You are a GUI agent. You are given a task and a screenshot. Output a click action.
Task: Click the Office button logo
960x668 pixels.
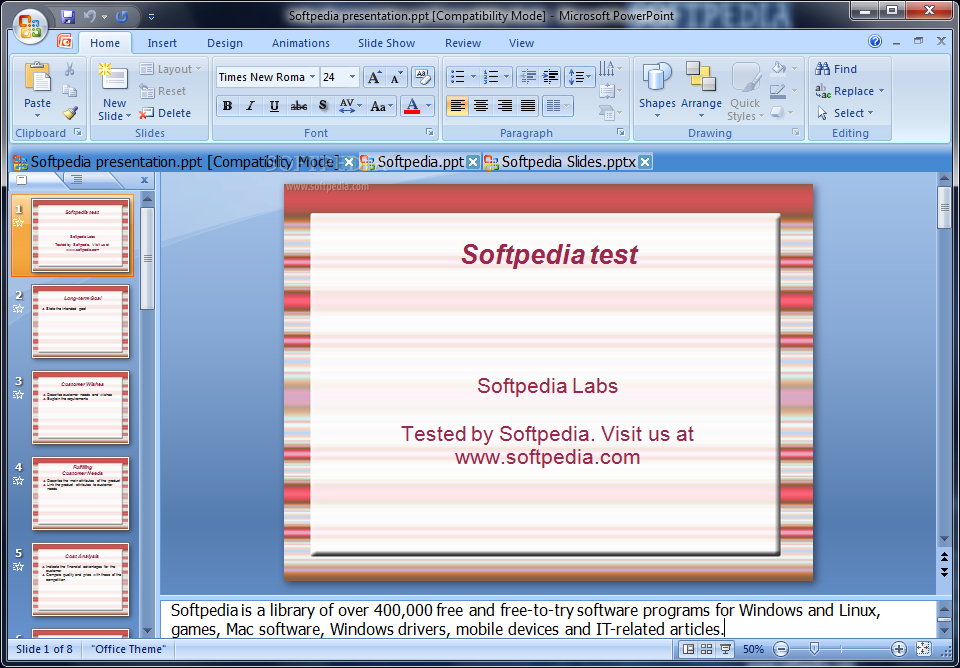point(30,26)
